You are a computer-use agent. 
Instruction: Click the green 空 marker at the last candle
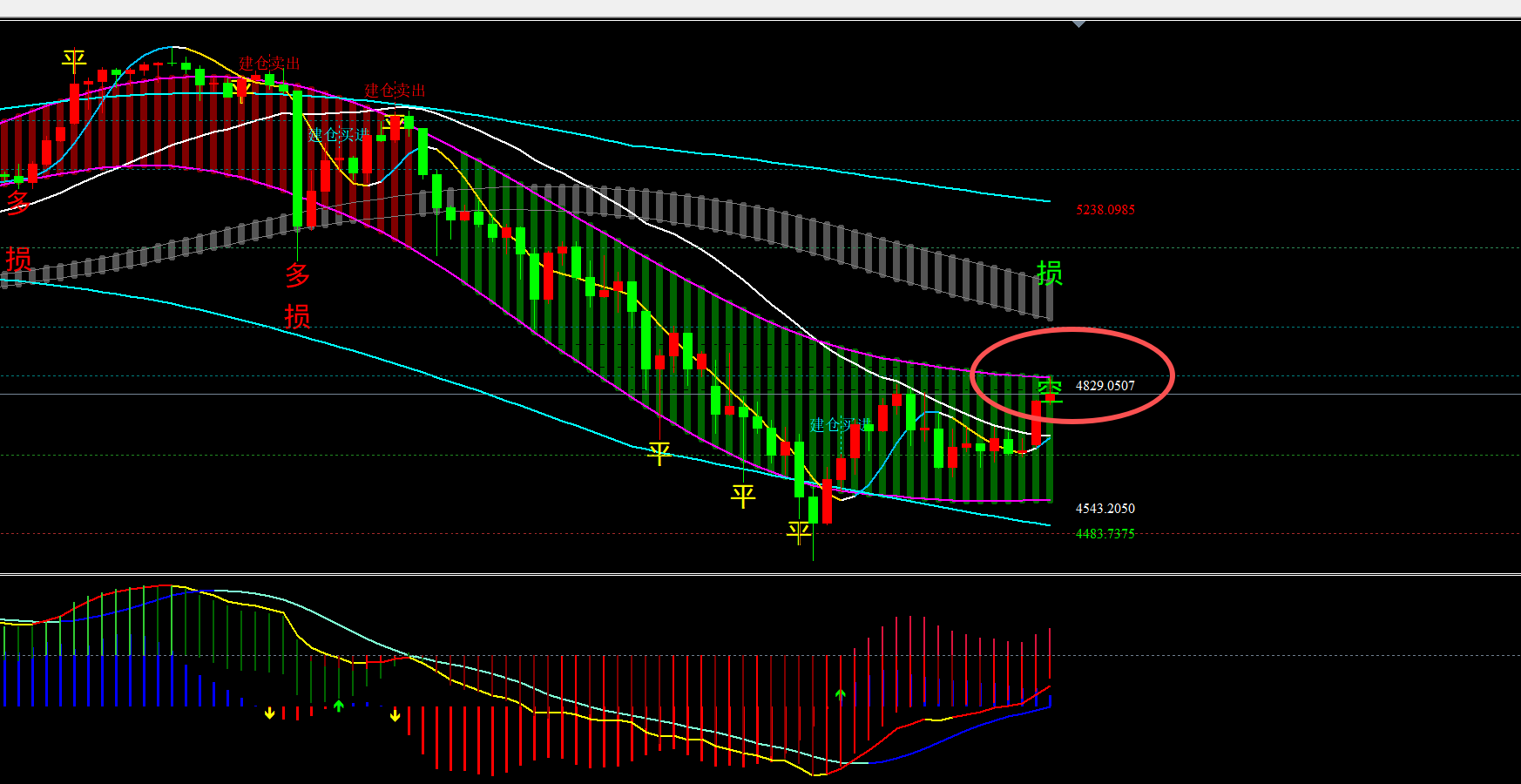pos(1050,392)
